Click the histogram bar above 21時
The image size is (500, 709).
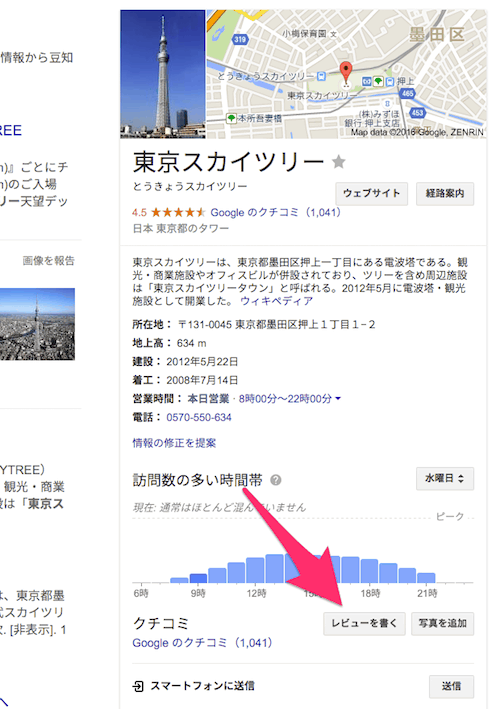click(426, 578)
